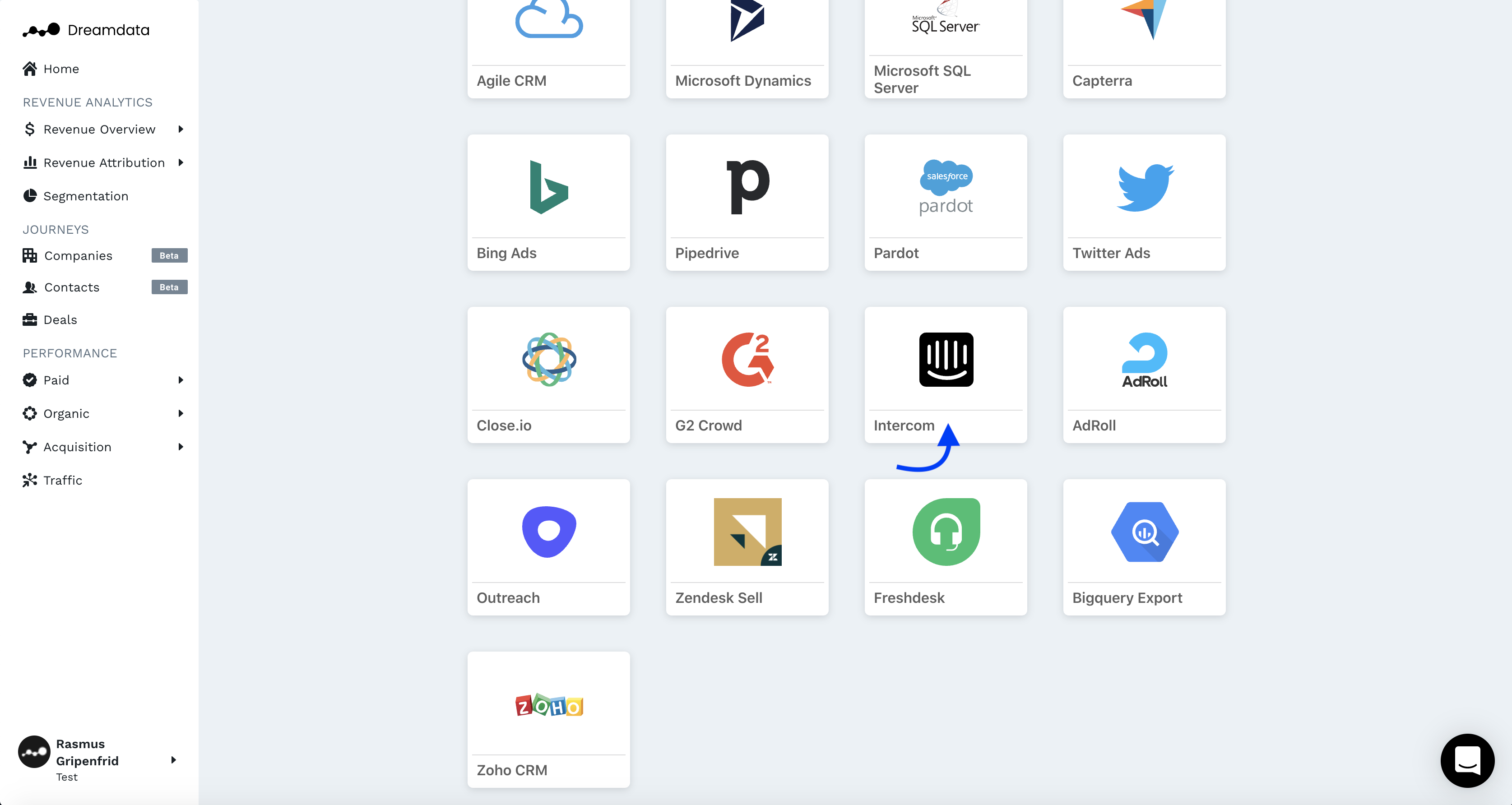Click the AdRoll logo

tap(1145, 360)
